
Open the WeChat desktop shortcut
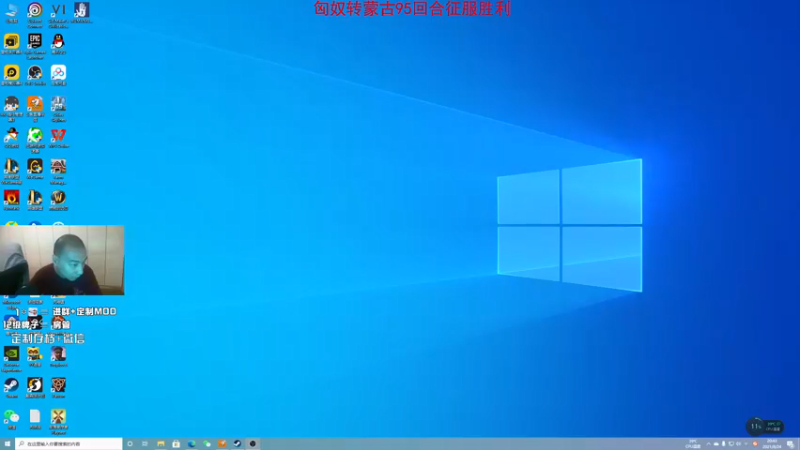pyautogui.click(x=11, y=419)
